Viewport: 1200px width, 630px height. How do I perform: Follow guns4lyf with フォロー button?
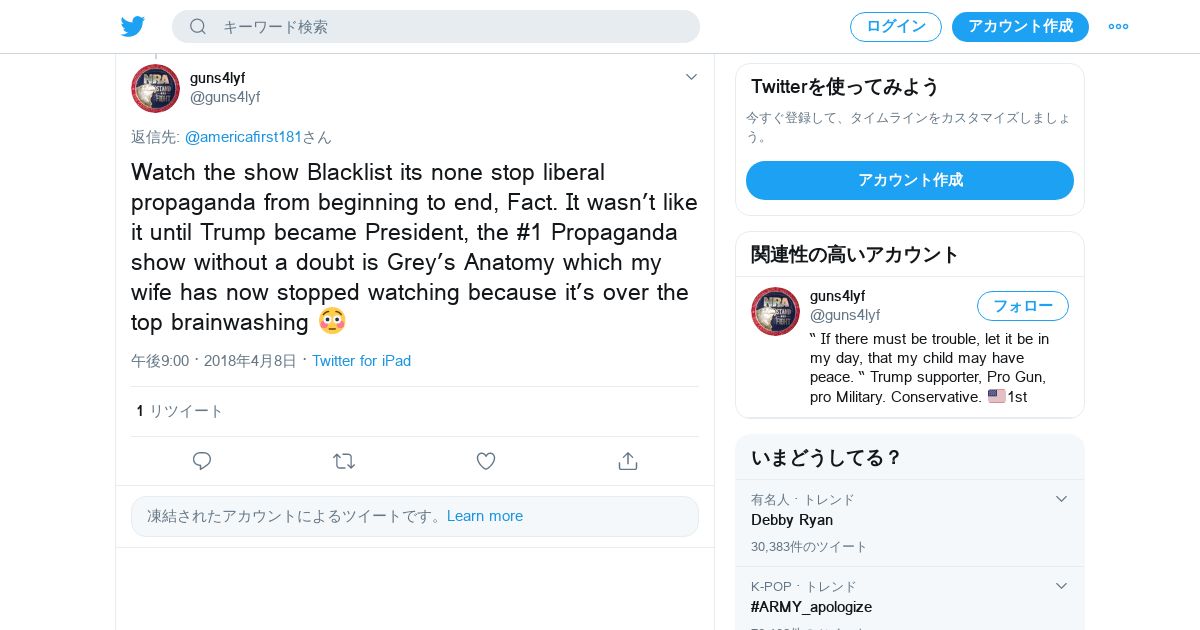click(x=1023, y=306)
